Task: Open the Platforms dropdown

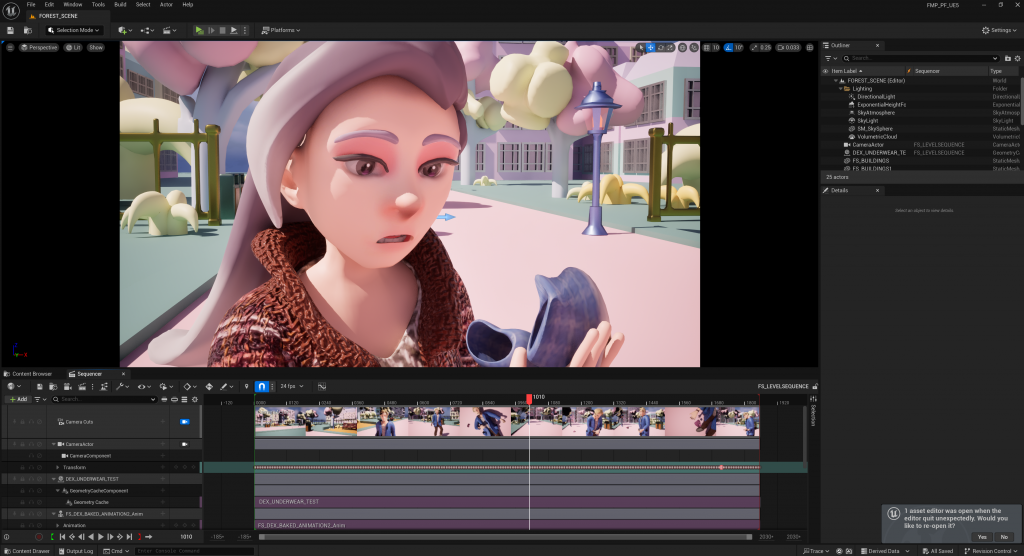Action: coord(282,30)
